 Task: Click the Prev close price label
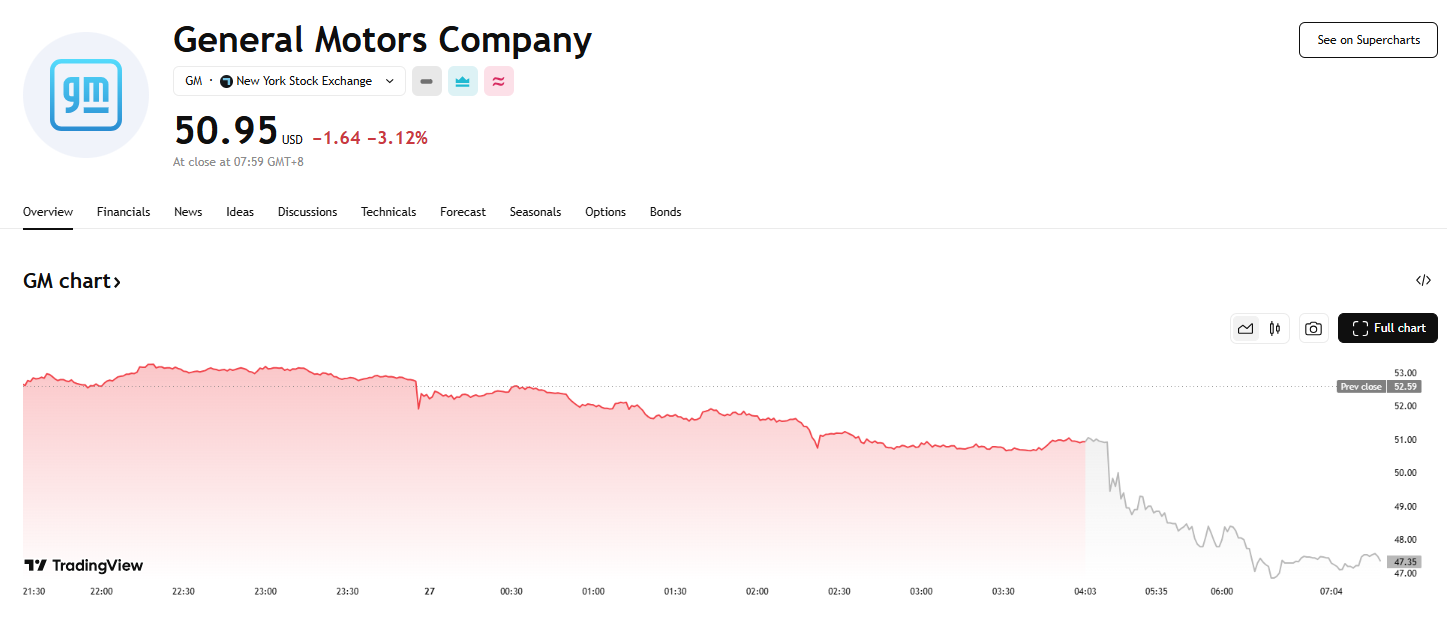pyautogui.click(x=1360, y=386)
